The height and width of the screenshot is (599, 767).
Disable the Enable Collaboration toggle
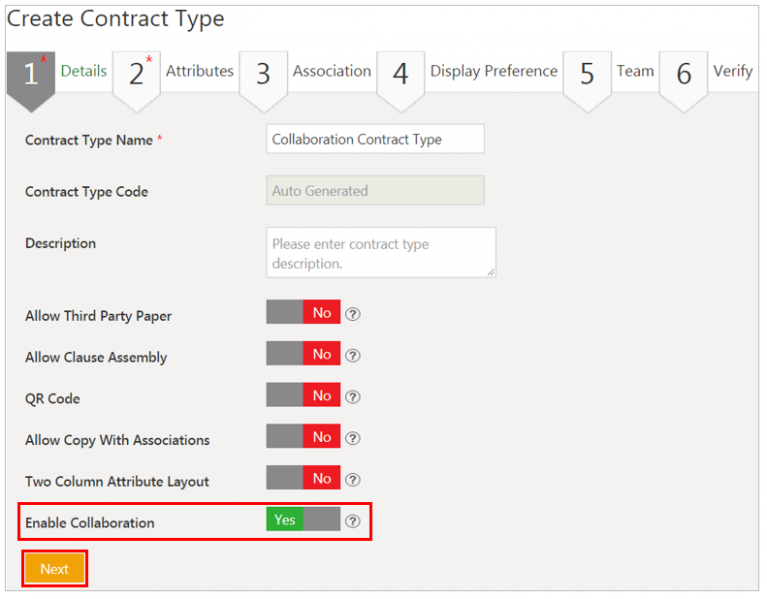[x=303, y=520]
